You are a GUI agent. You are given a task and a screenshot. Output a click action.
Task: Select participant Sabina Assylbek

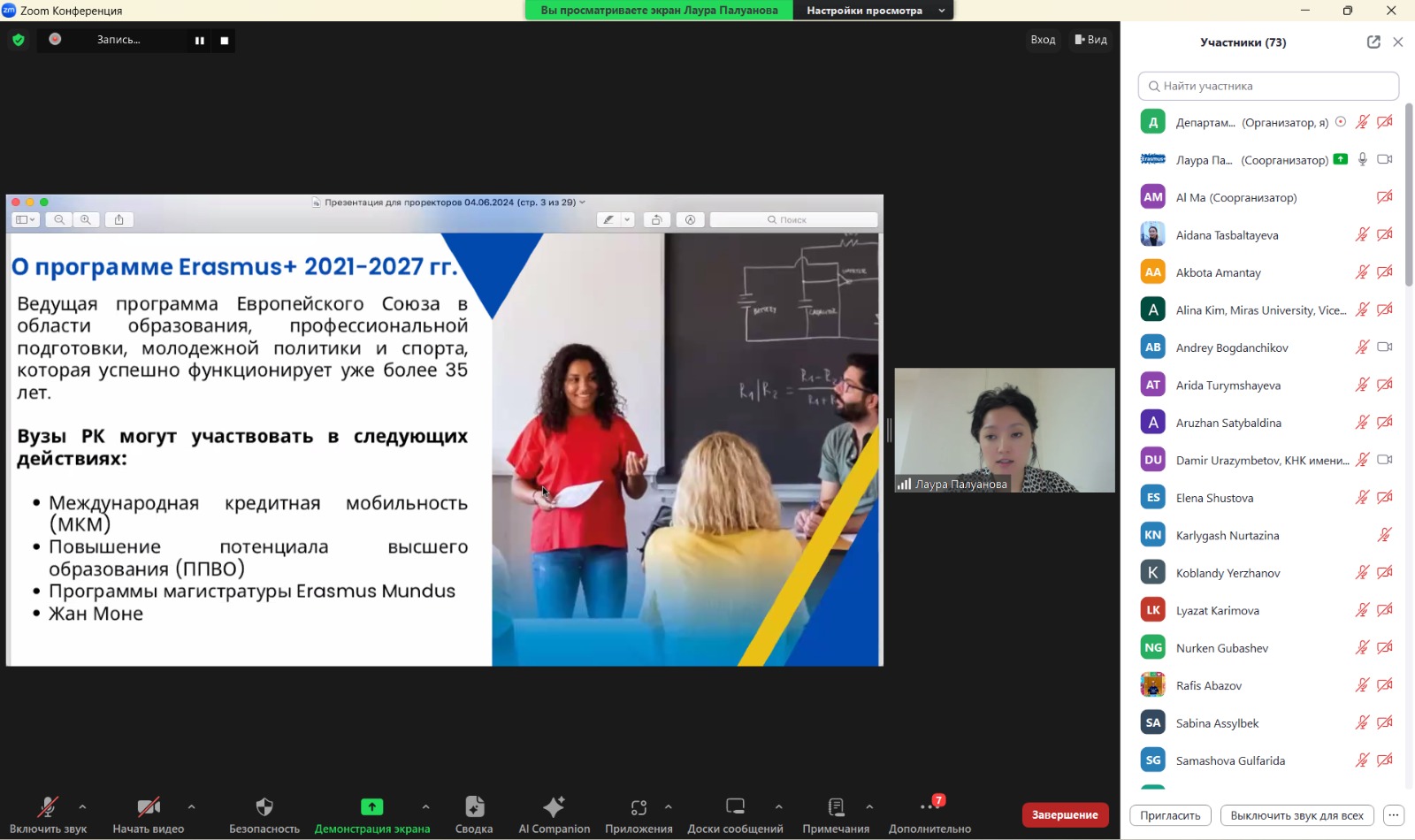click(x=1266, y=722)
